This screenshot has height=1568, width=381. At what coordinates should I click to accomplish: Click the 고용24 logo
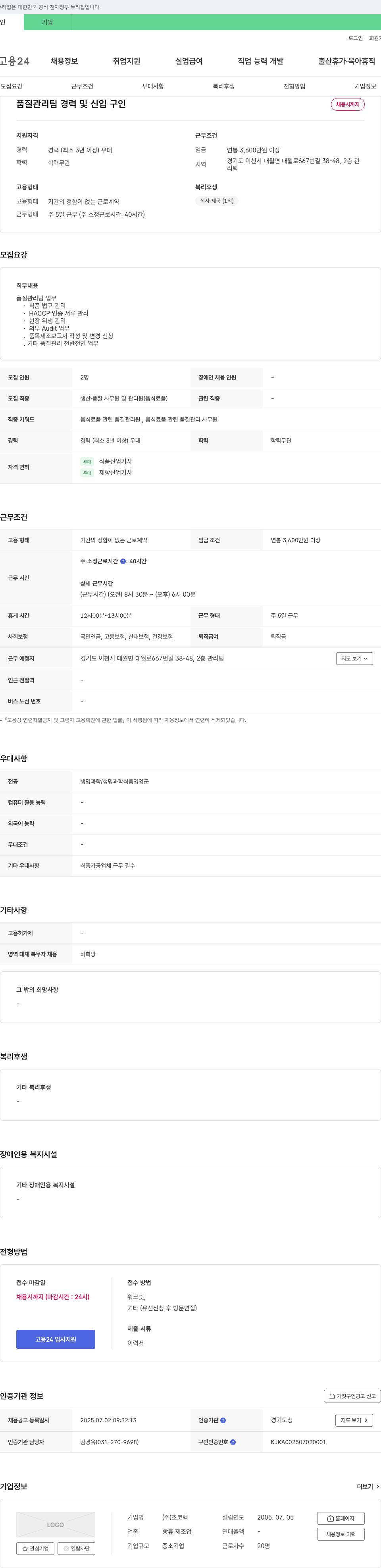click(15, 61)
